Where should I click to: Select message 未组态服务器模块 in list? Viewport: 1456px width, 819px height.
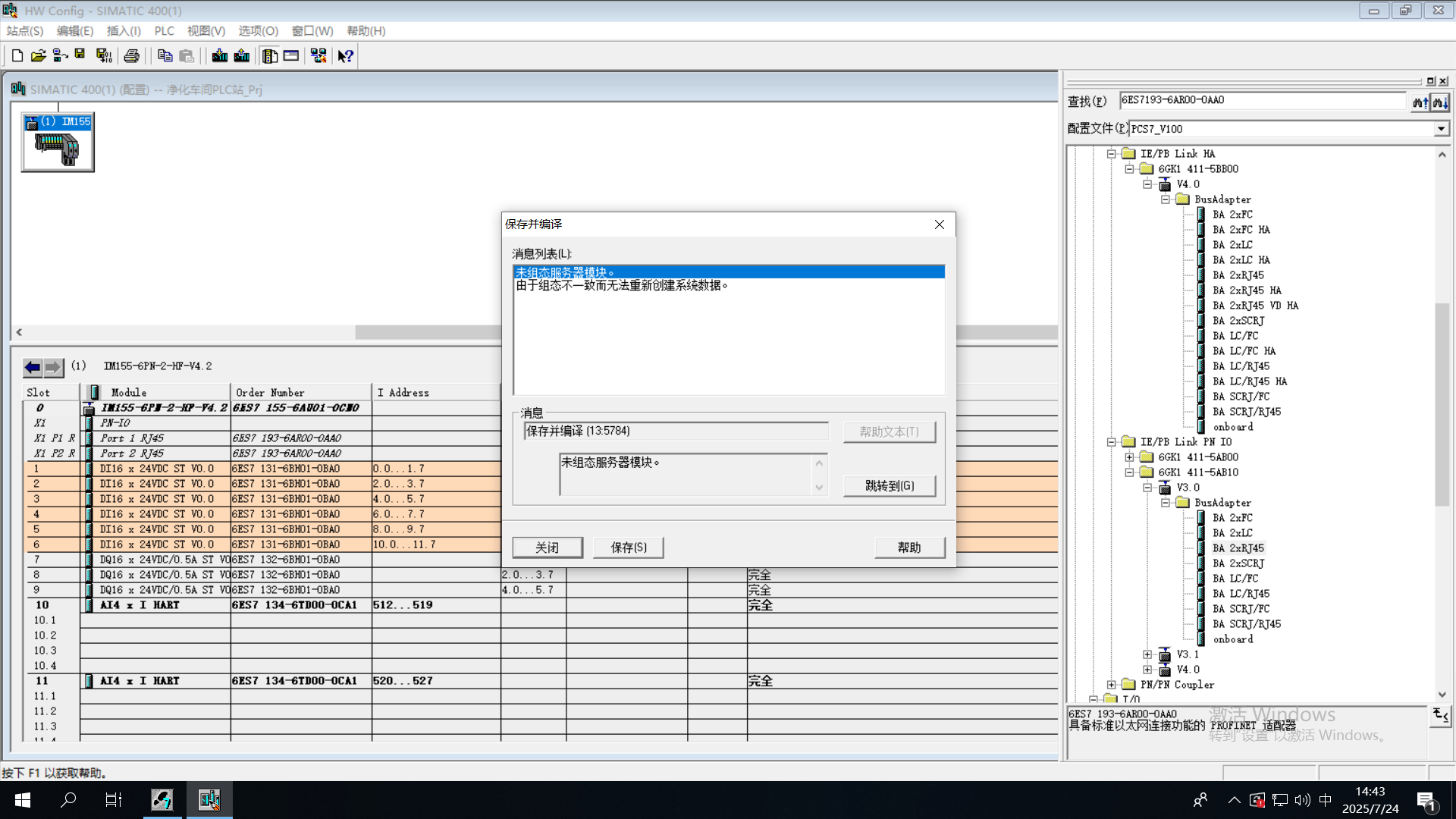point(730,272)
